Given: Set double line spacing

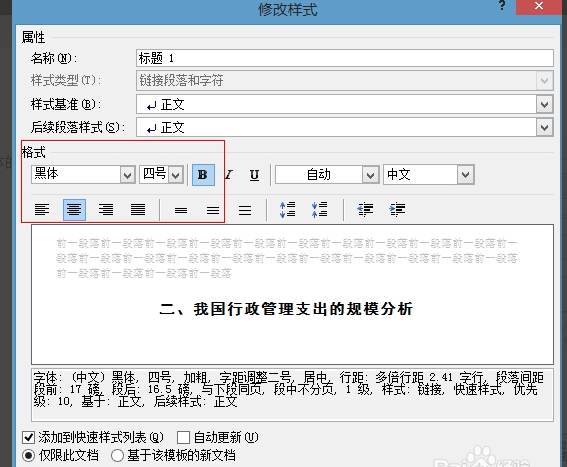Looking at the screenshot, I should [x=245, y=210].
